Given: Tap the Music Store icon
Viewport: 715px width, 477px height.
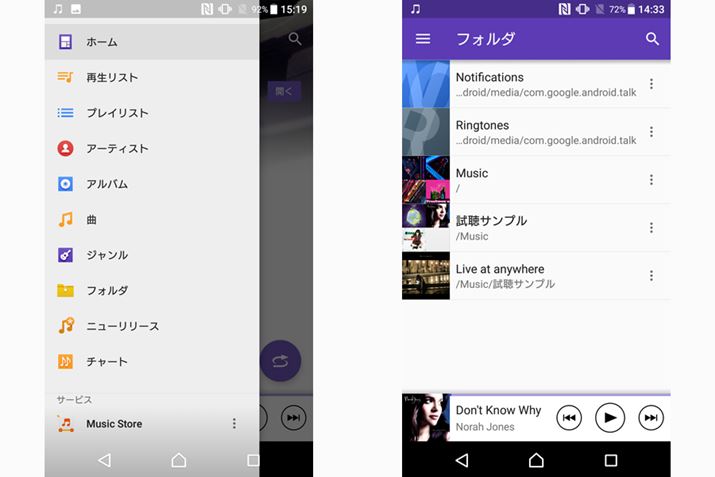Looking at the screenshot, I should (x=66, y=424).
